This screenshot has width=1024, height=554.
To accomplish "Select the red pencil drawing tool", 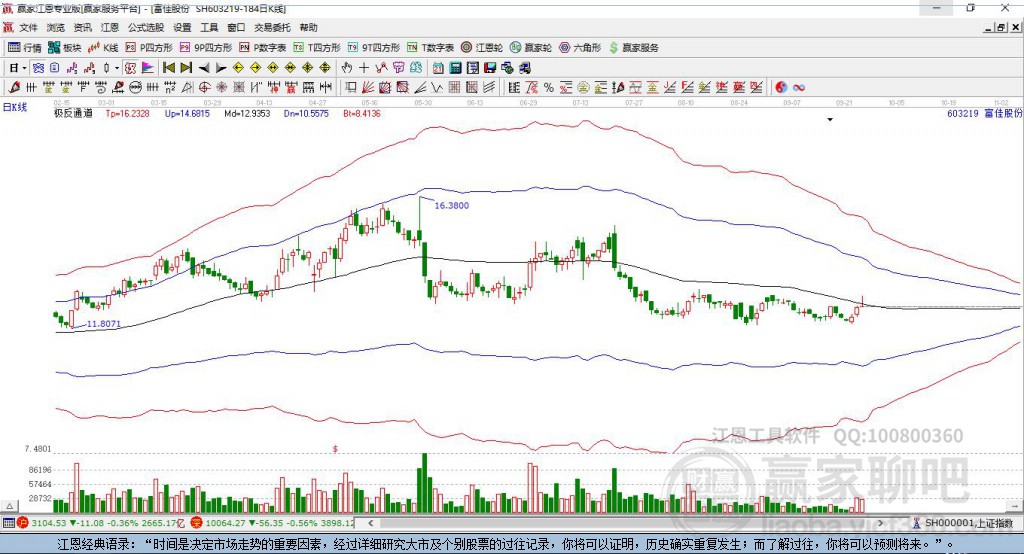I will tap(14, 88).
